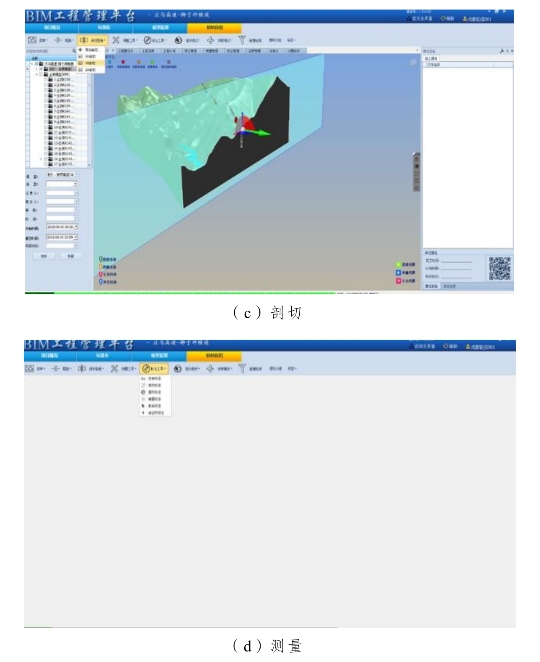Click the right button below the filter form
Image resolution: width=540 pixels, height=662 pixels.
(71, 256)
